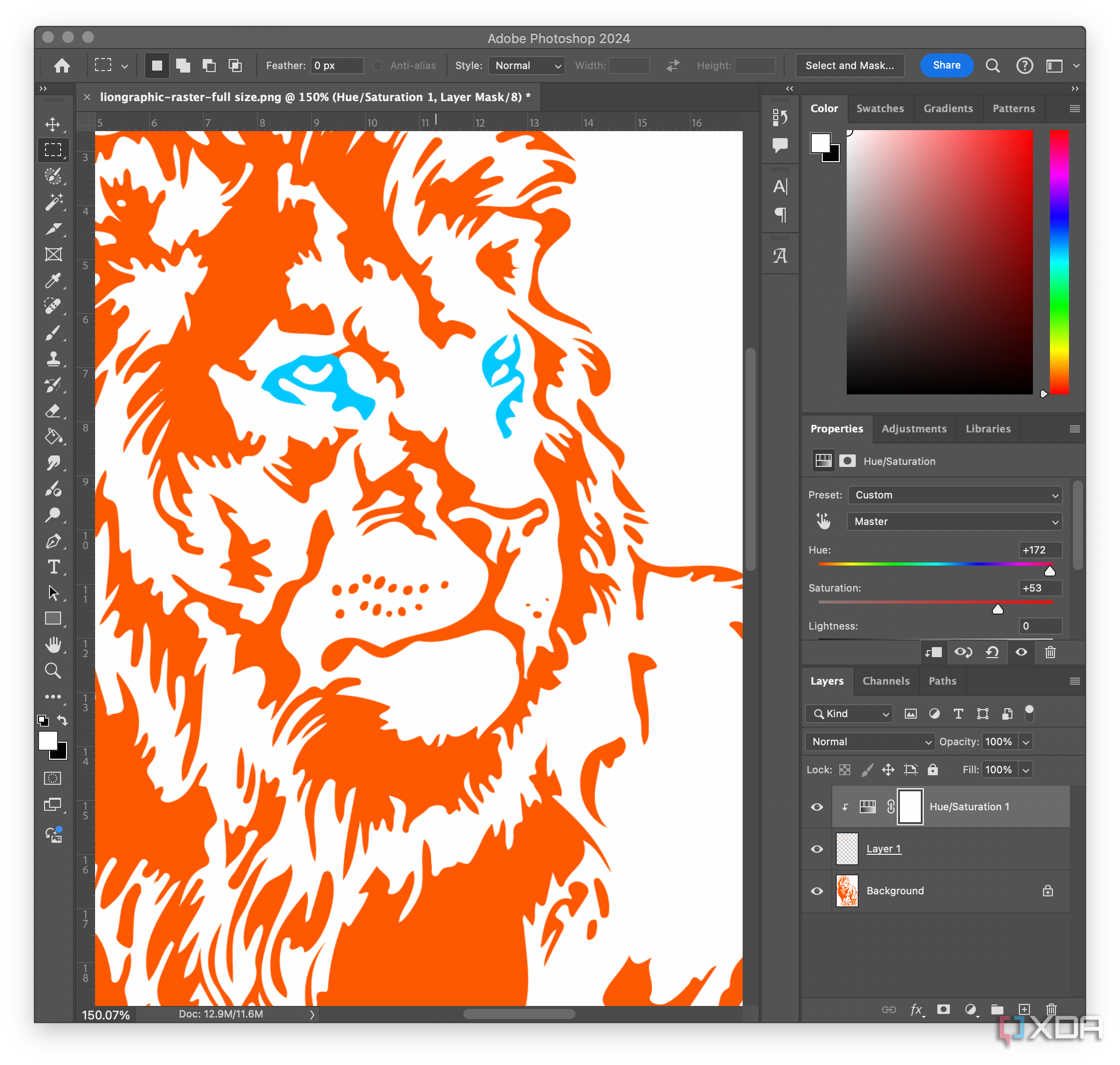Select the Hand tool
The width and height of the screenshot is (1120, 1065).
coord(54,645)
